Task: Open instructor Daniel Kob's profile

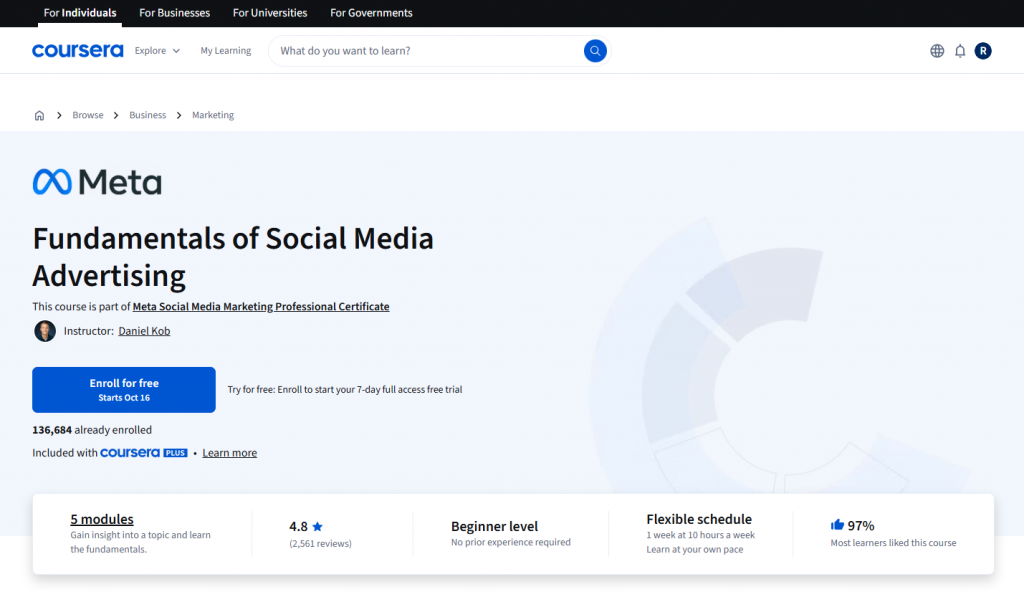Action: [x=144, y=331]
